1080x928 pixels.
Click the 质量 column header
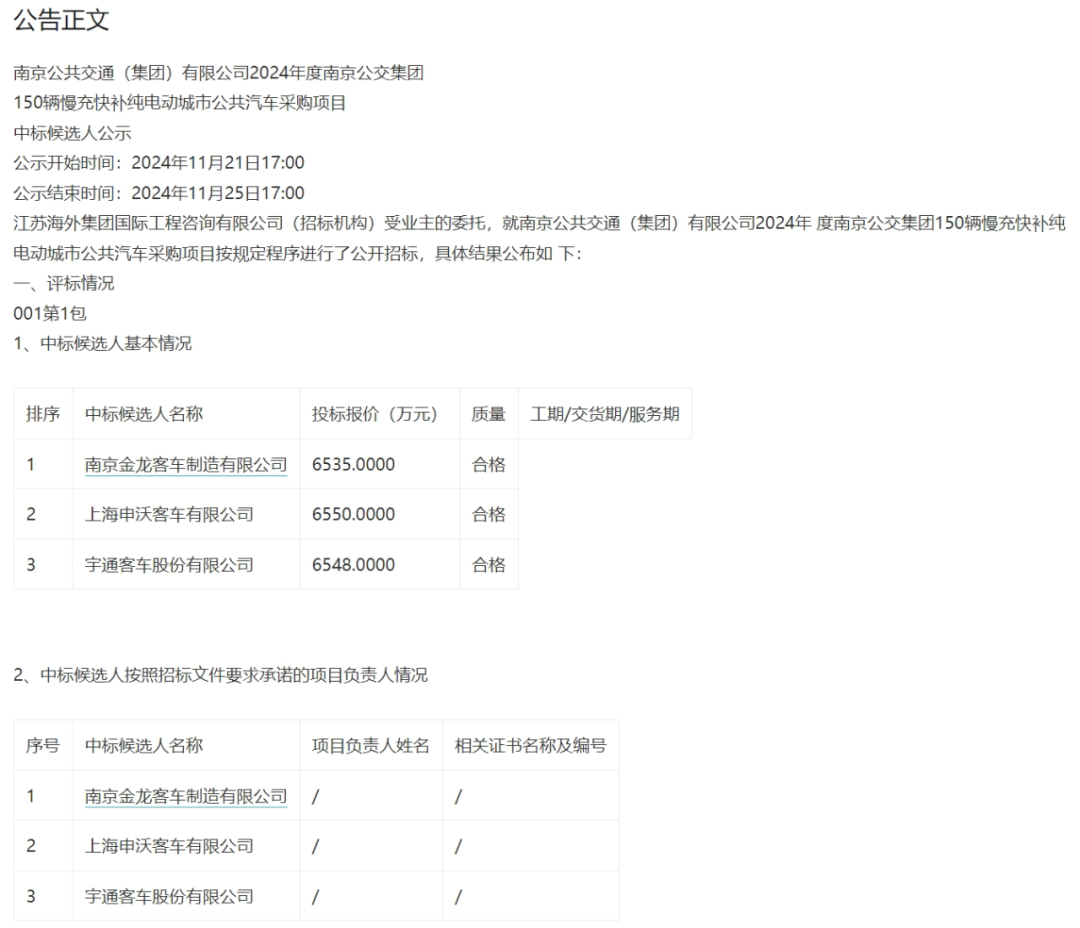click(488, 414)
